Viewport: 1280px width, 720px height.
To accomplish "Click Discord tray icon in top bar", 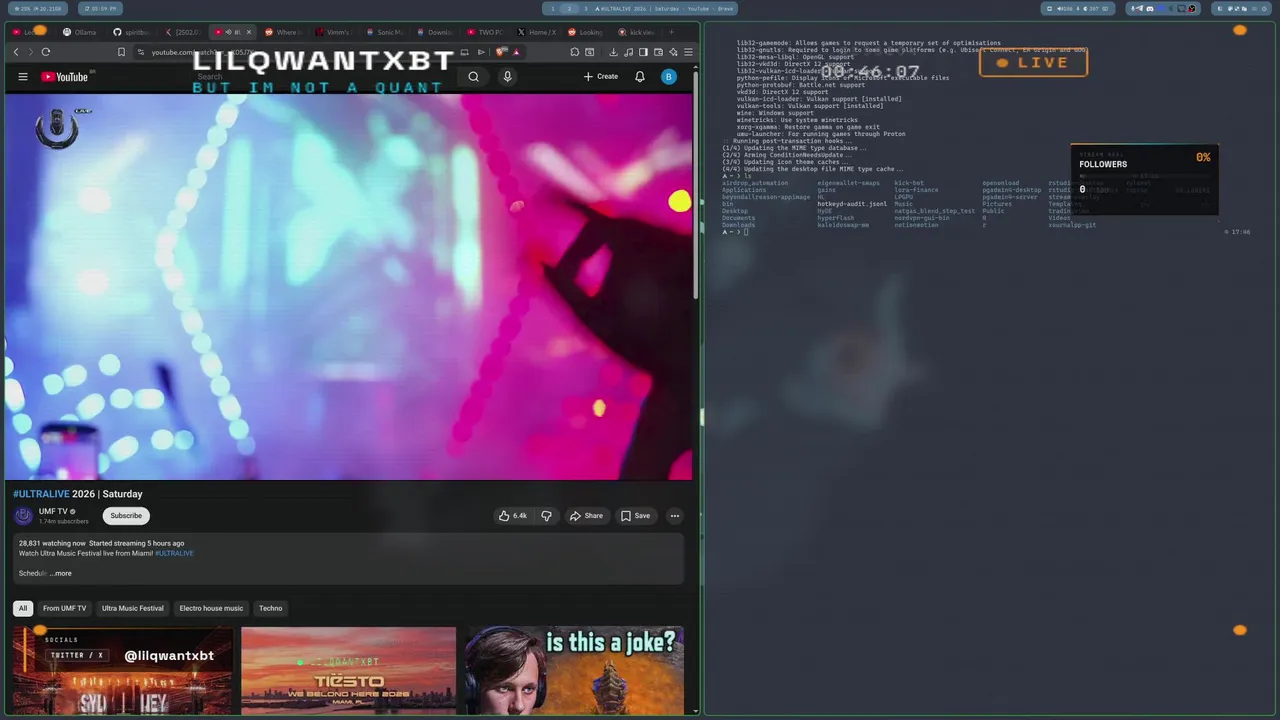I will pyautogui.click(x=1150, y=9).
